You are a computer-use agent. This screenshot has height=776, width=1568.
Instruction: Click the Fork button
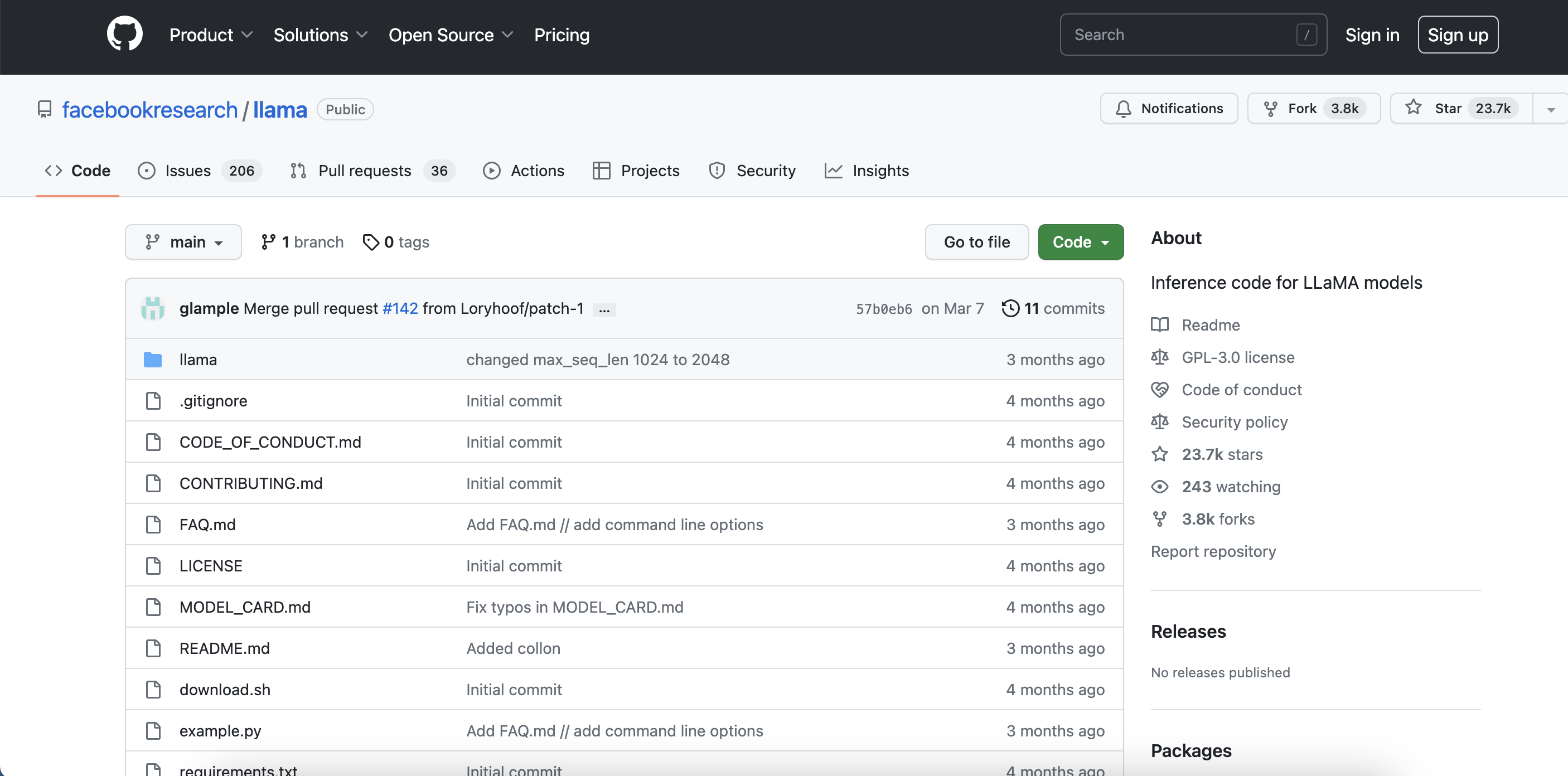pyautogui.click(x=1314, y=108)
